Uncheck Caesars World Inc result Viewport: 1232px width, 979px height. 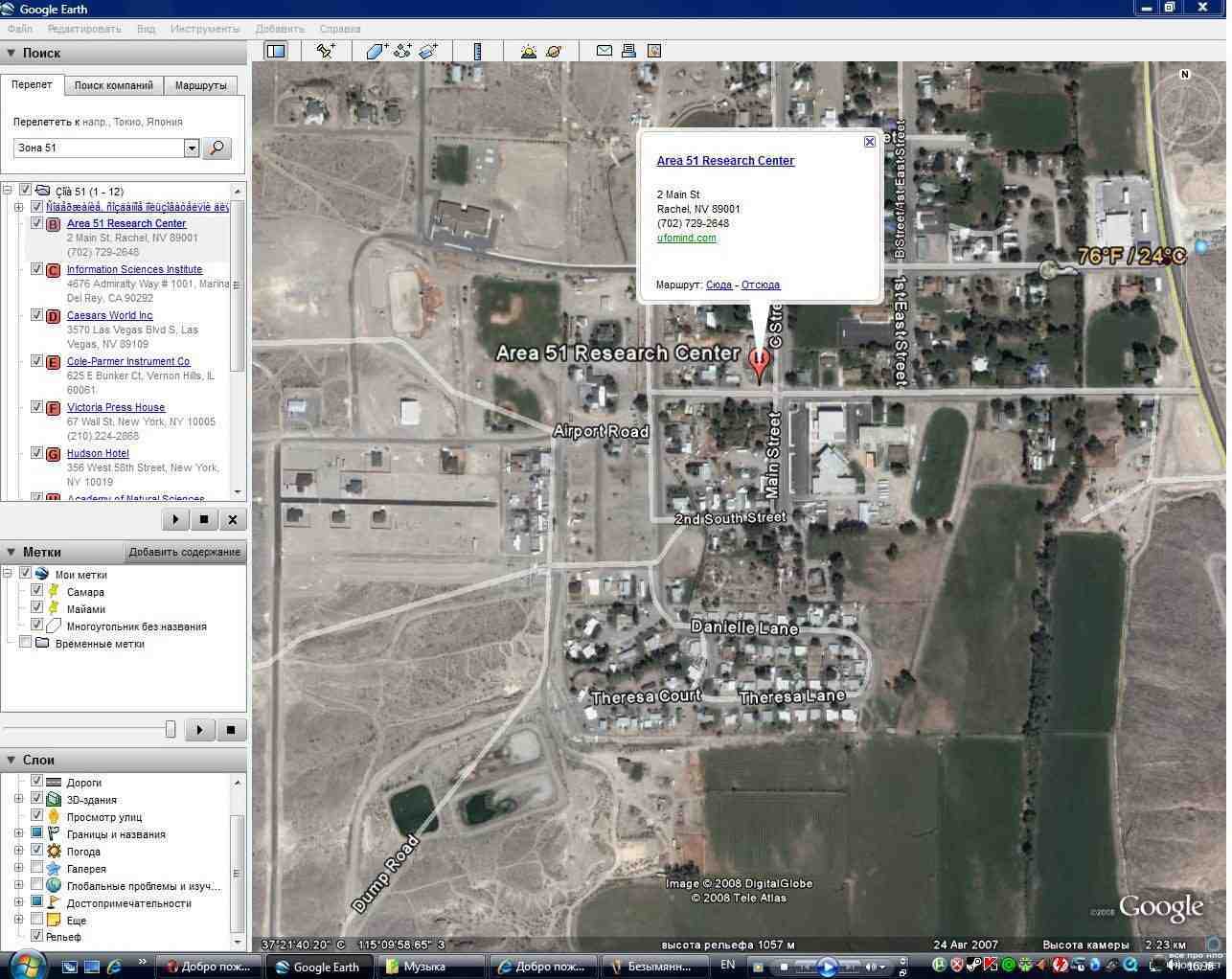pyautogui.click(x=37, y=315)
